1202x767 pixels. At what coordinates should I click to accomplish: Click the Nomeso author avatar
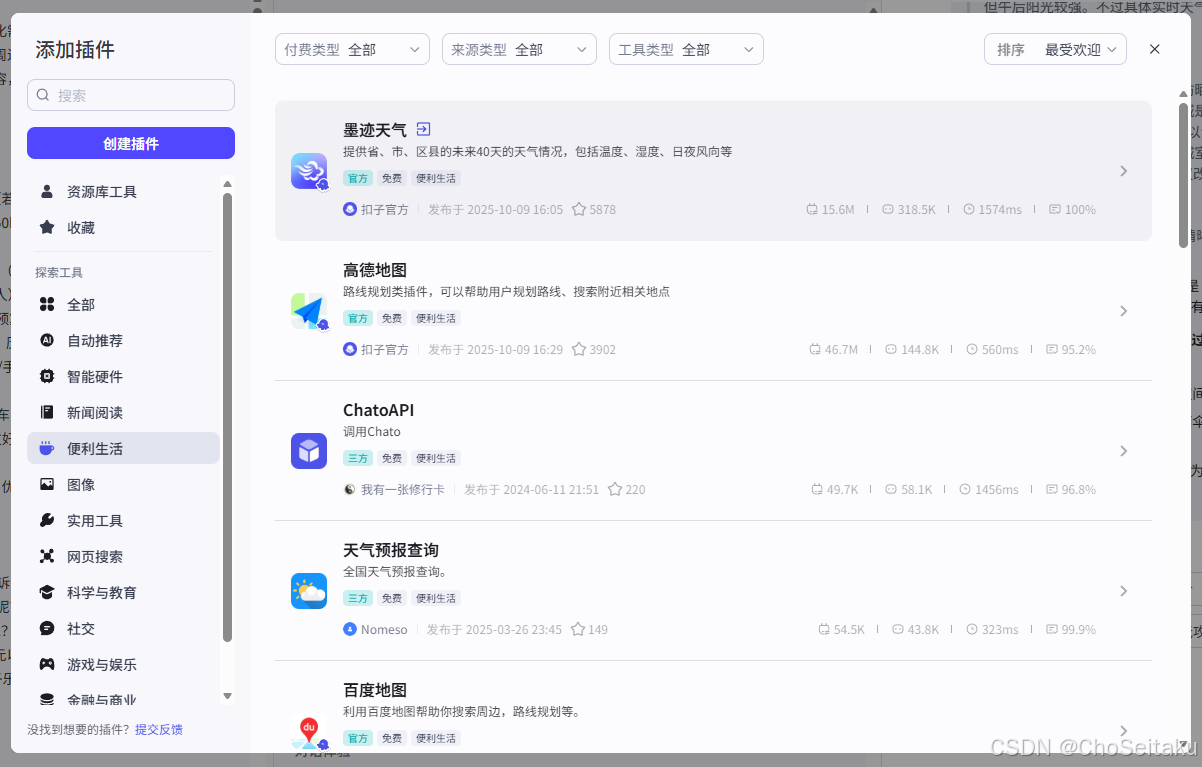pyautogui.click(x=350, y=630)
